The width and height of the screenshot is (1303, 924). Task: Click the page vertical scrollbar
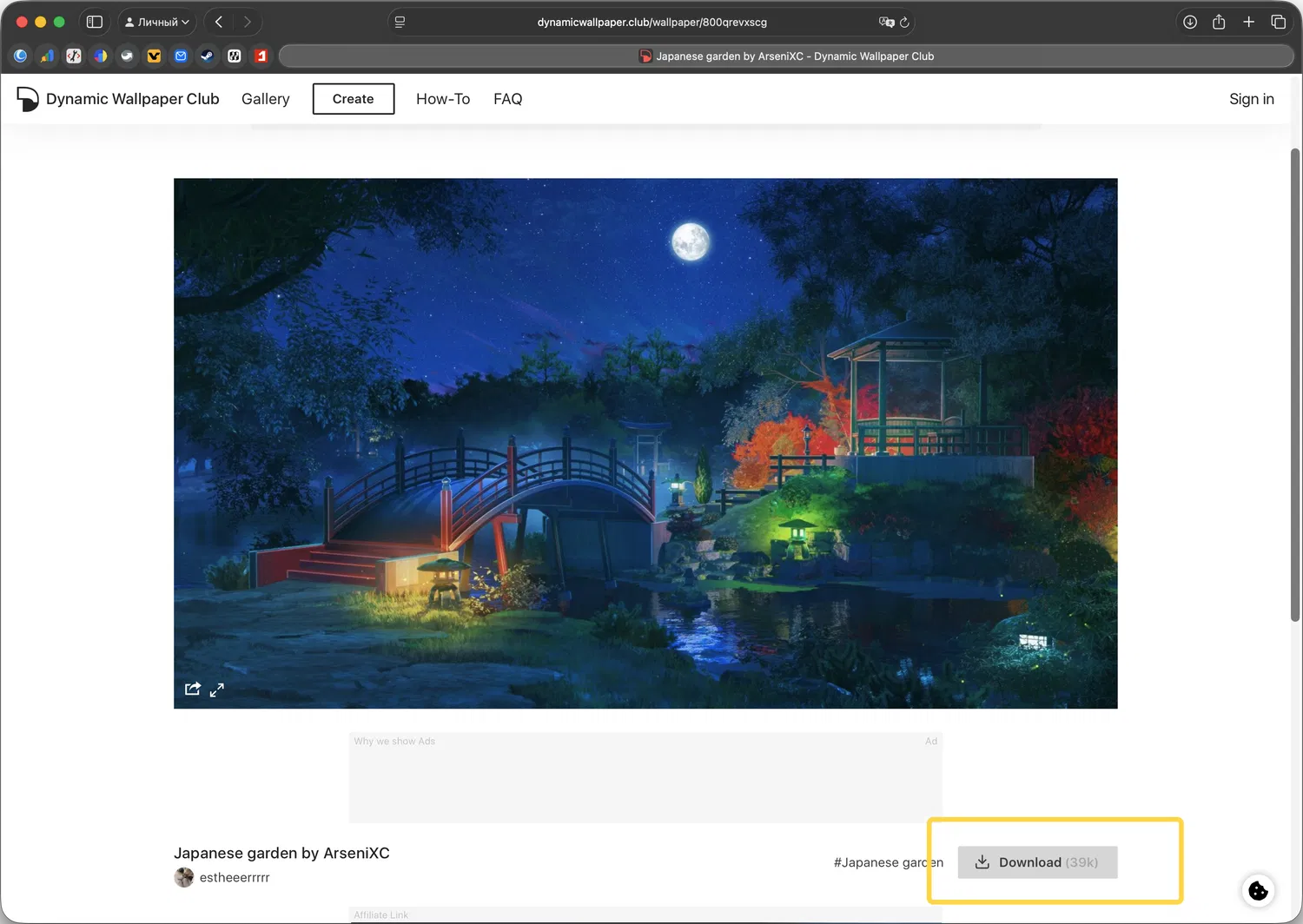click(x=1295, y=384)
